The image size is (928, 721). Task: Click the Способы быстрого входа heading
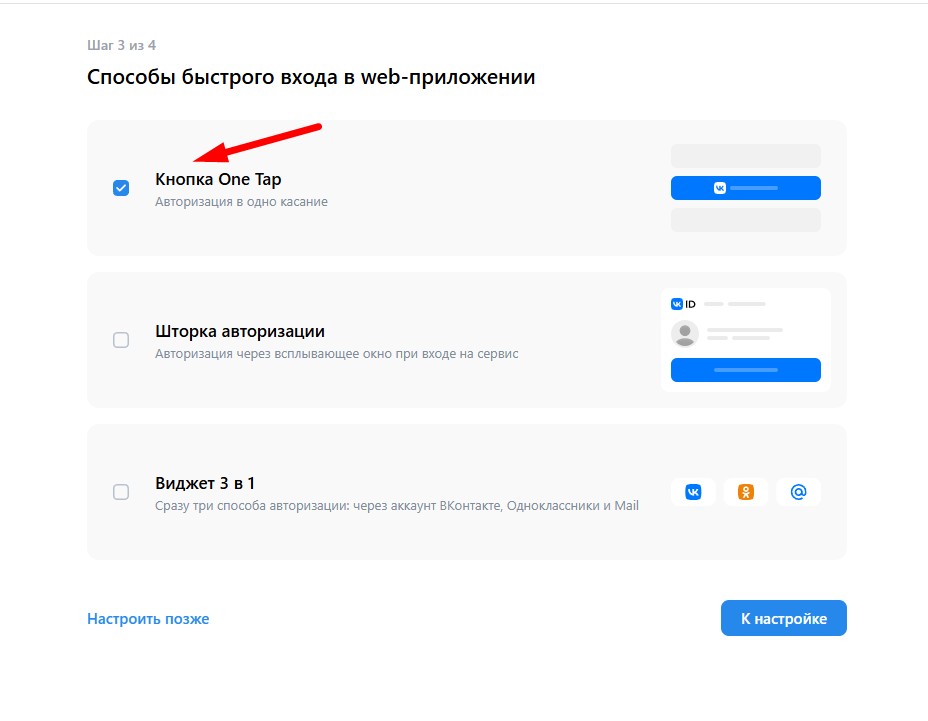pyautogui.click(x=311, y=78)
